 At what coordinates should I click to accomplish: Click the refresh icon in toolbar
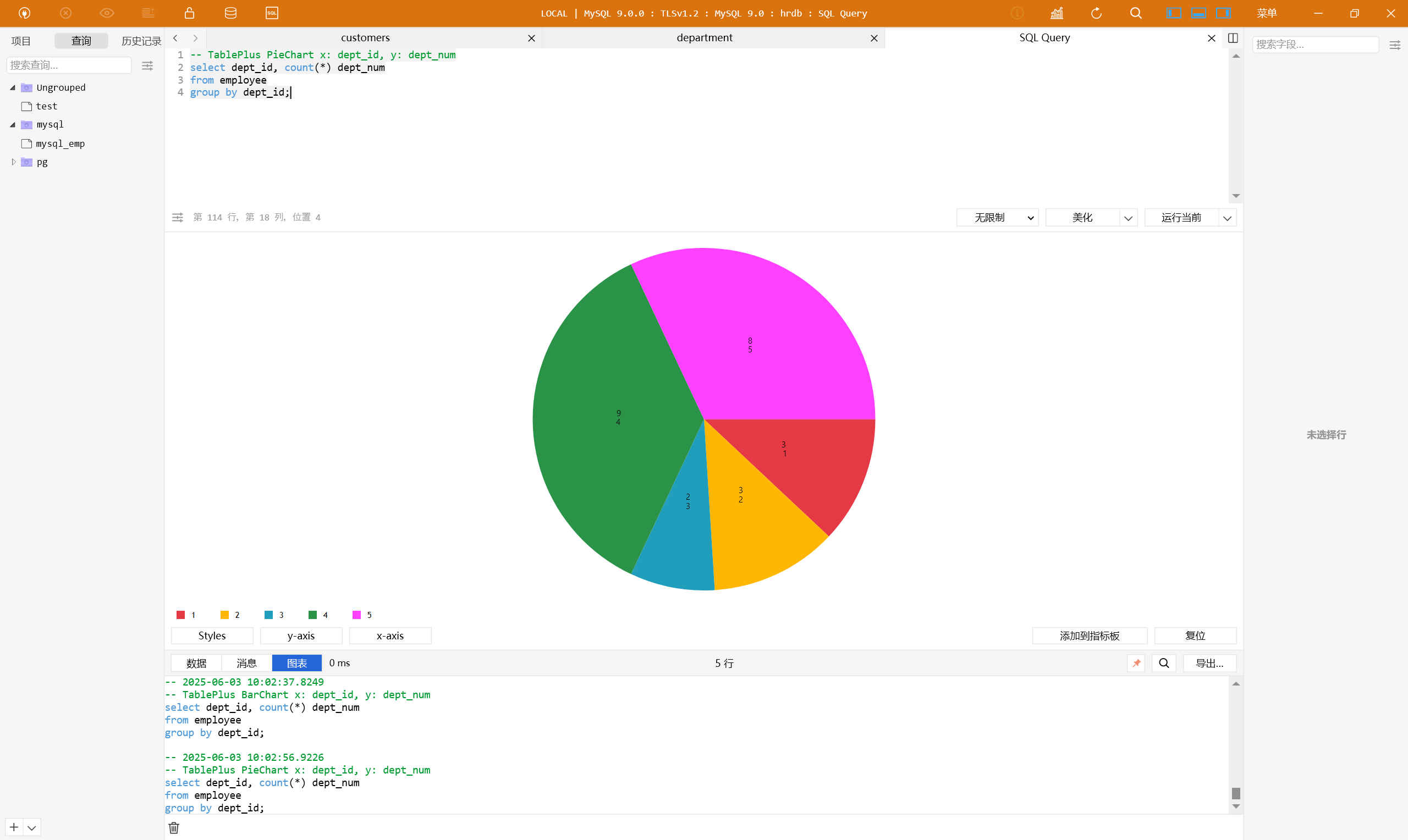click(x=1097, y=13)
